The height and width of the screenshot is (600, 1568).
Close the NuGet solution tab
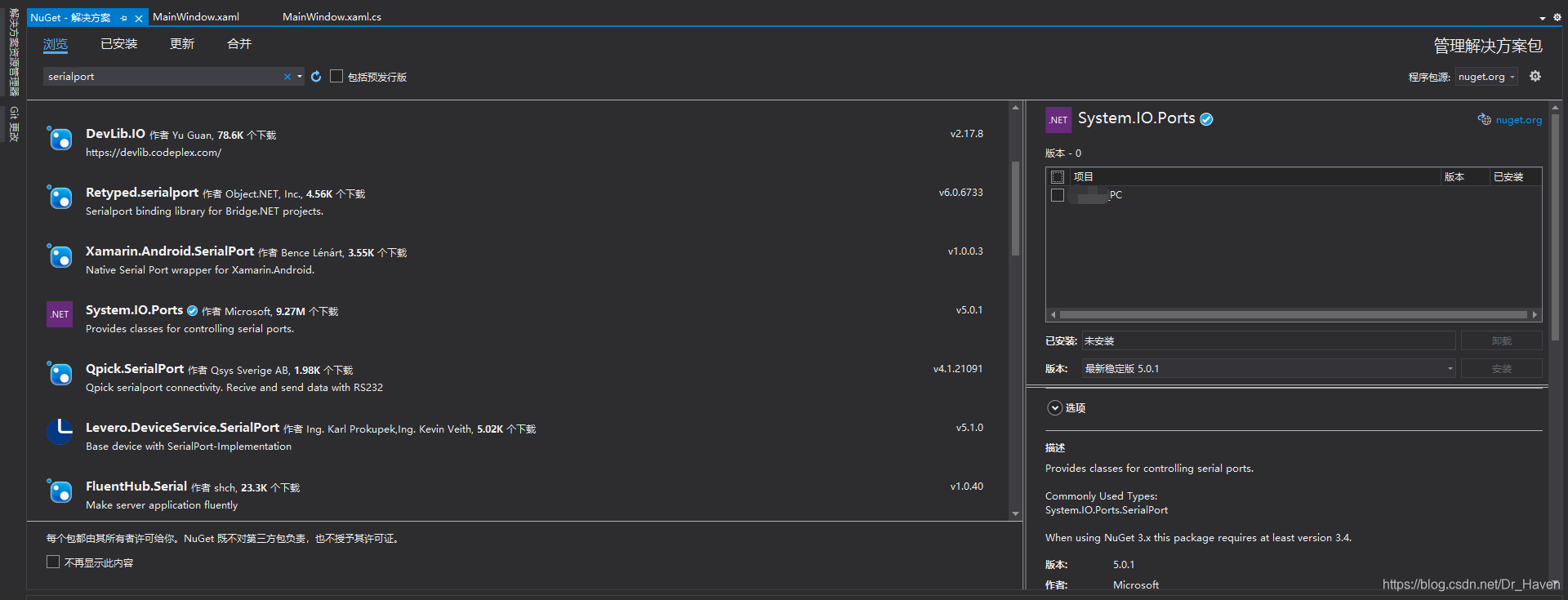(x=139, y=18)
